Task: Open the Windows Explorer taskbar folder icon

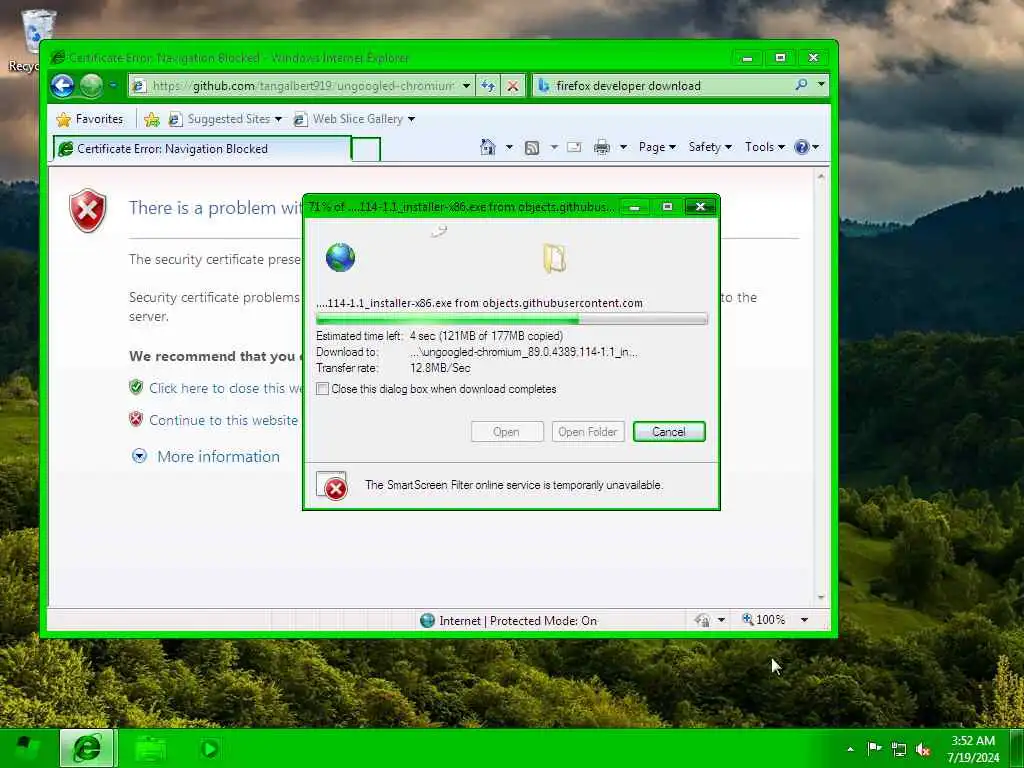Action: [150, 748]
